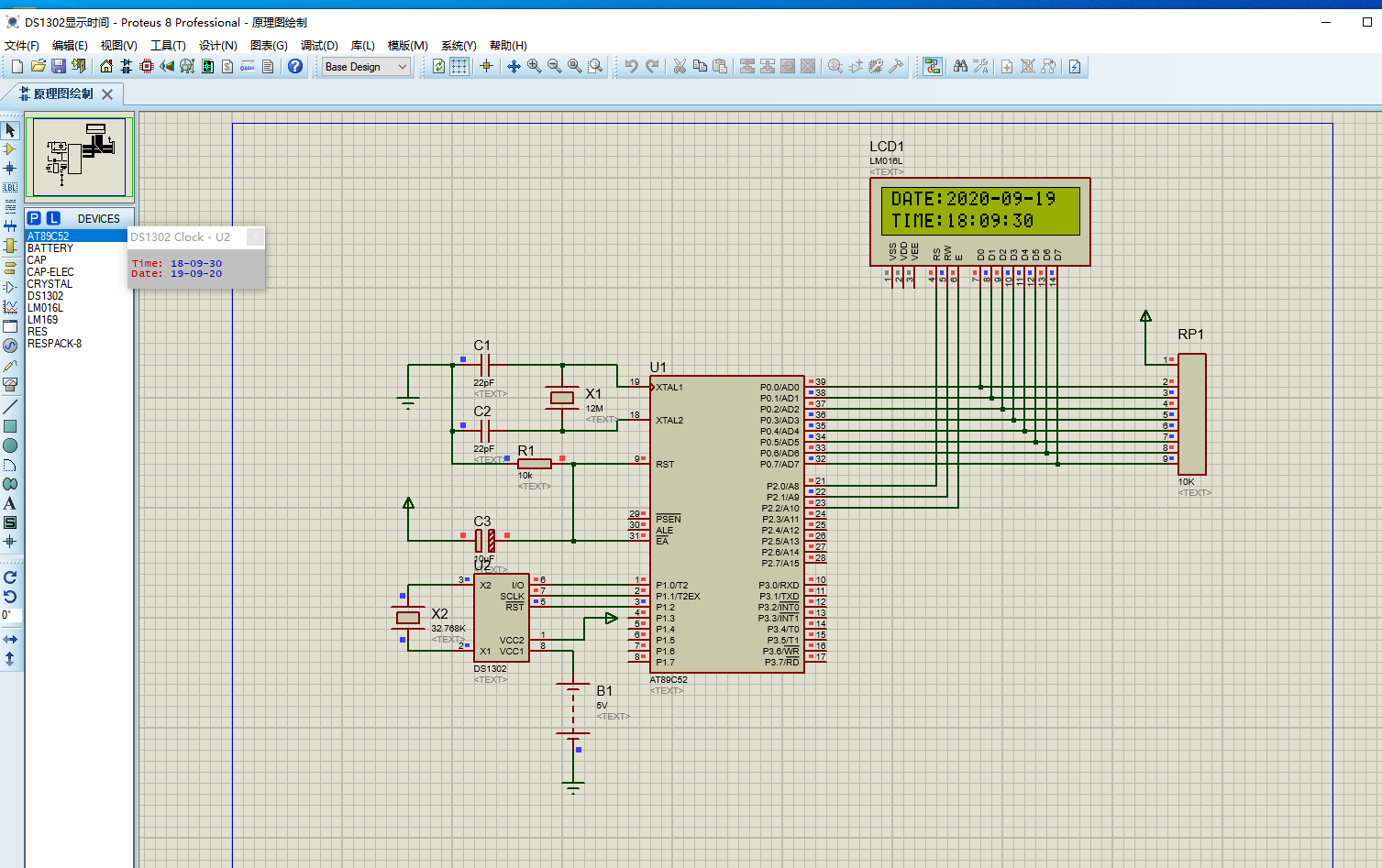Click the AT89C52 chip U1 in schematic

tap(727, 523)
